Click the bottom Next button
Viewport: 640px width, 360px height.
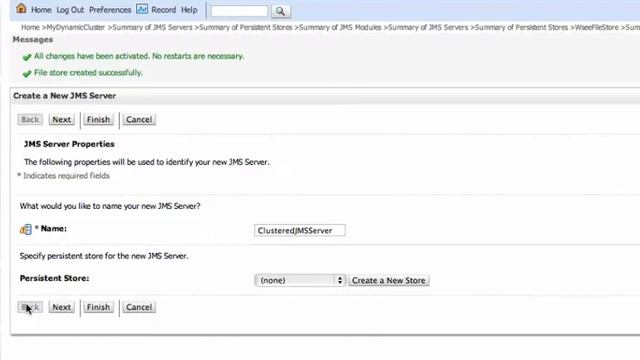[x=62, y=307]
